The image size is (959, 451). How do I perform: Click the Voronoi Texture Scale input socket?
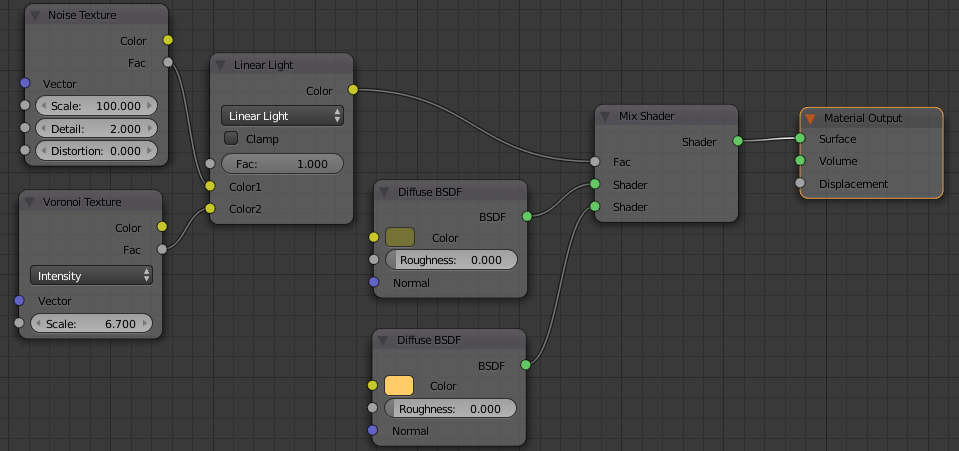(x=19, y=322)
